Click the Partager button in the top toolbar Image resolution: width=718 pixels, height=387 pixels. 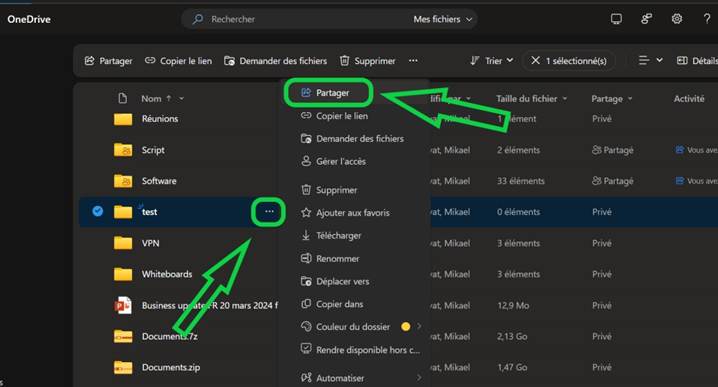pyautogui.click(x=109, y=61)
